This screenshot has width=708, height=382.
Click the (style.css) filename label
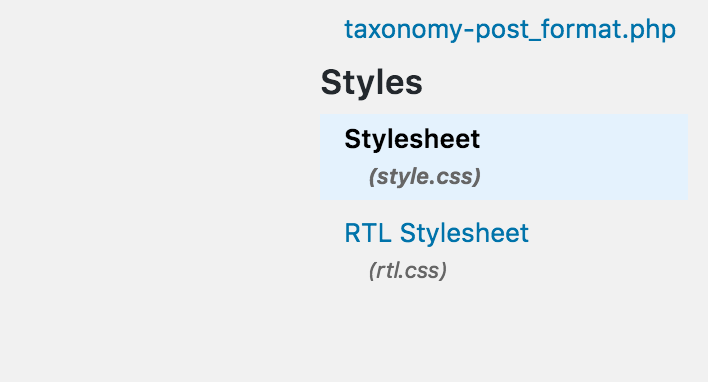pyautogui.click(x=425, y=177)
